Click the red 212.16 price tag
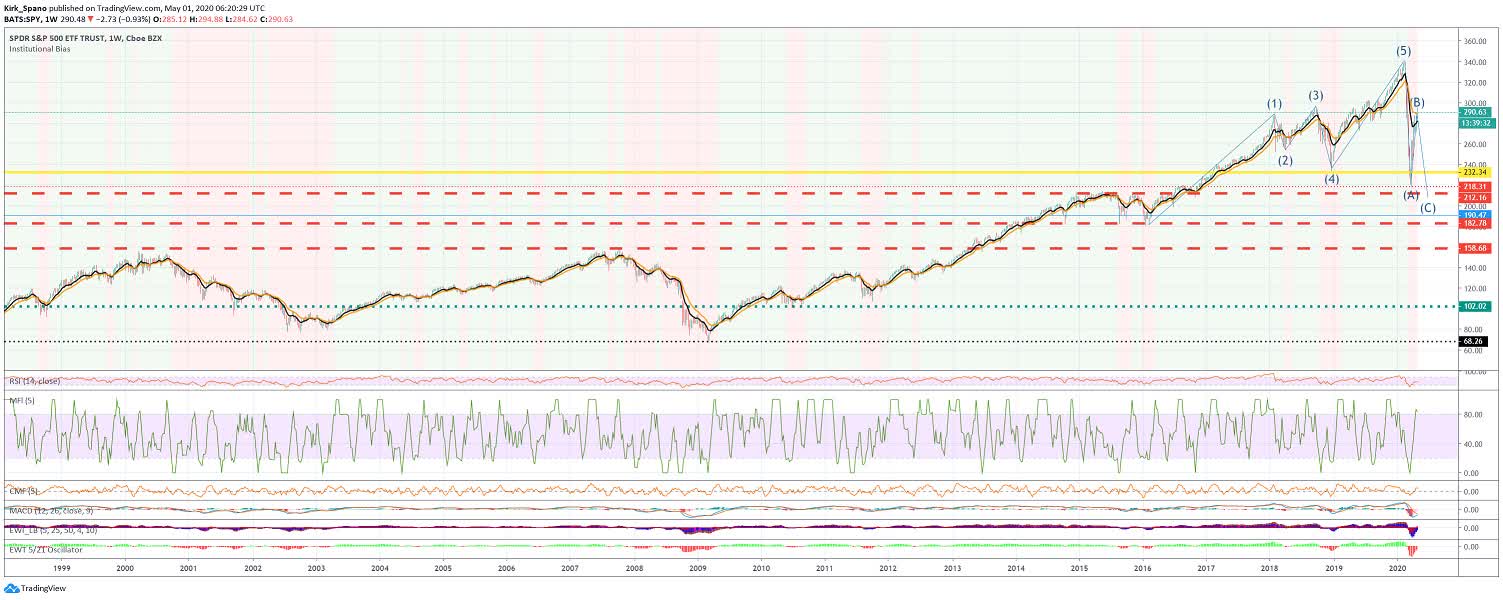Image resolution: width=1503 pixels, height=600 pixels. click(x=1477, y=197)
